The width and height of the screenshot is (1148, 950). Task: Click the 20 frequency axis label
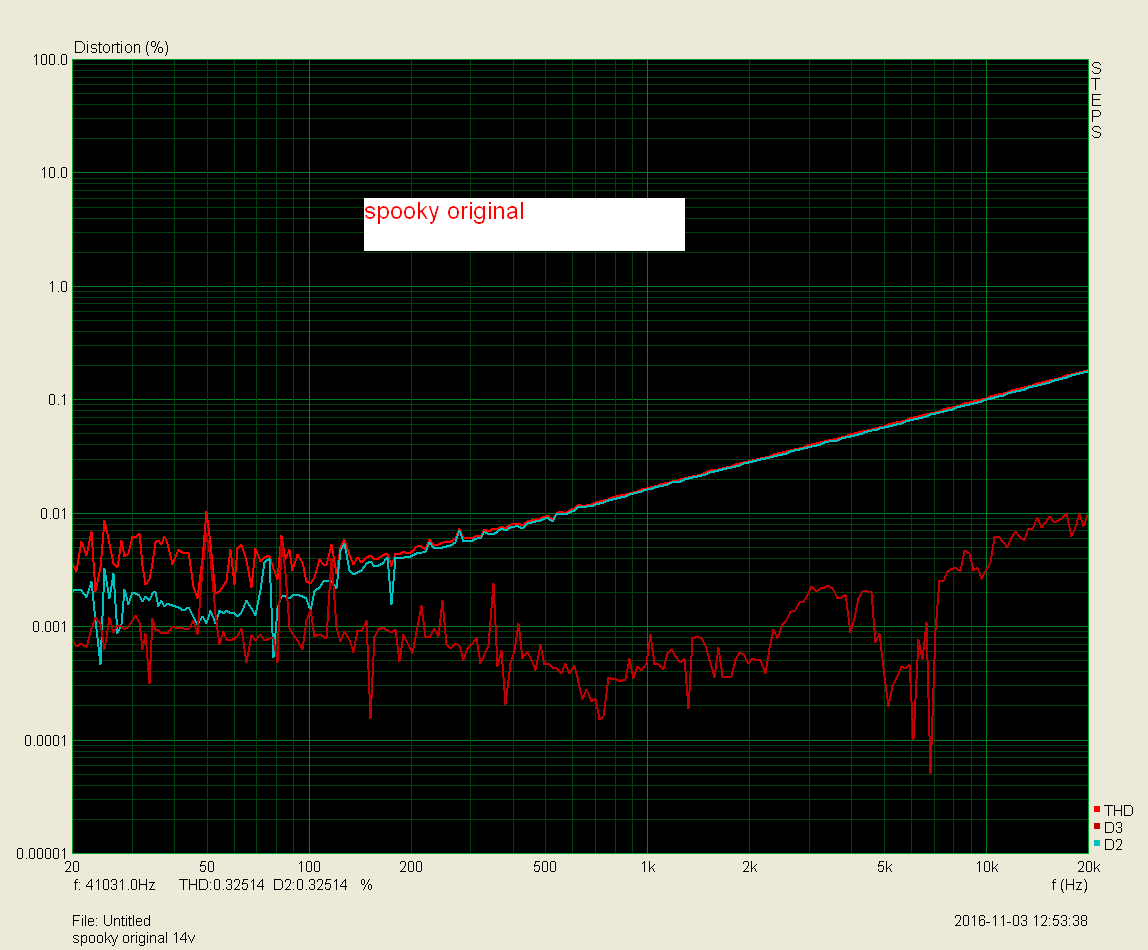point(72,867)
